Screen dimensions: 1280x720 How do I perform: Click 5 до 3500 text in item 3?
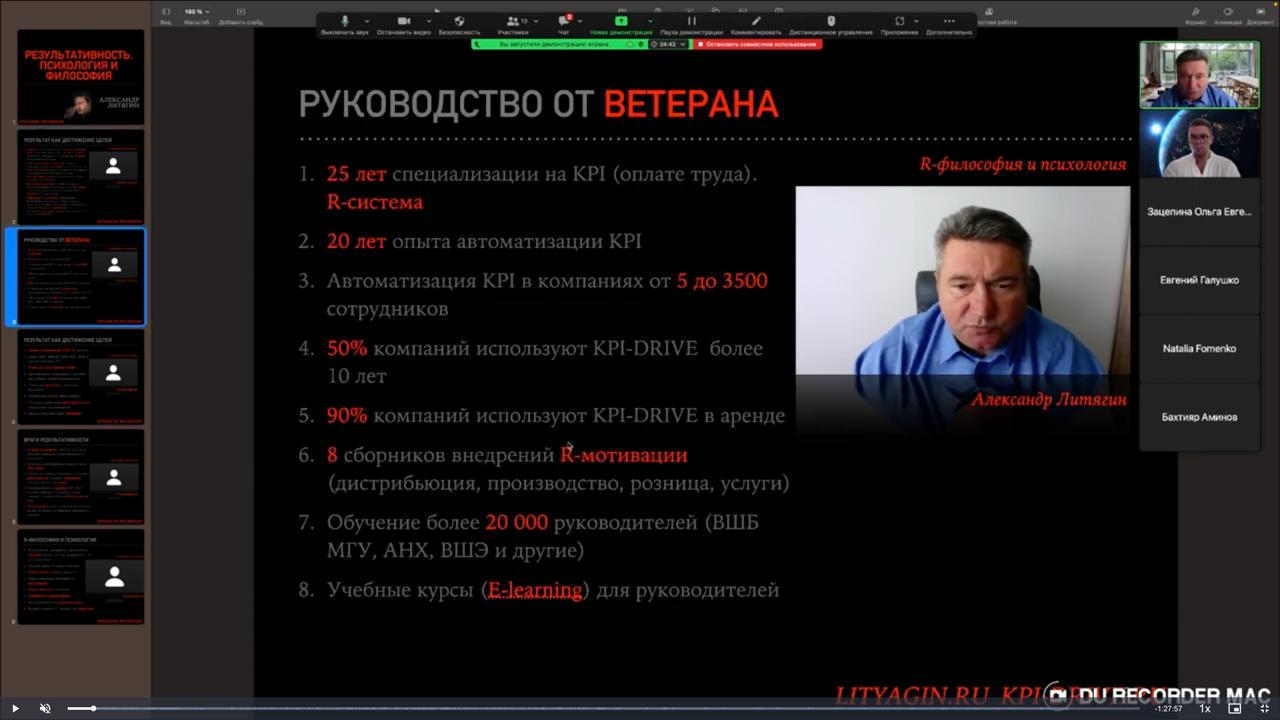(722, 281)
